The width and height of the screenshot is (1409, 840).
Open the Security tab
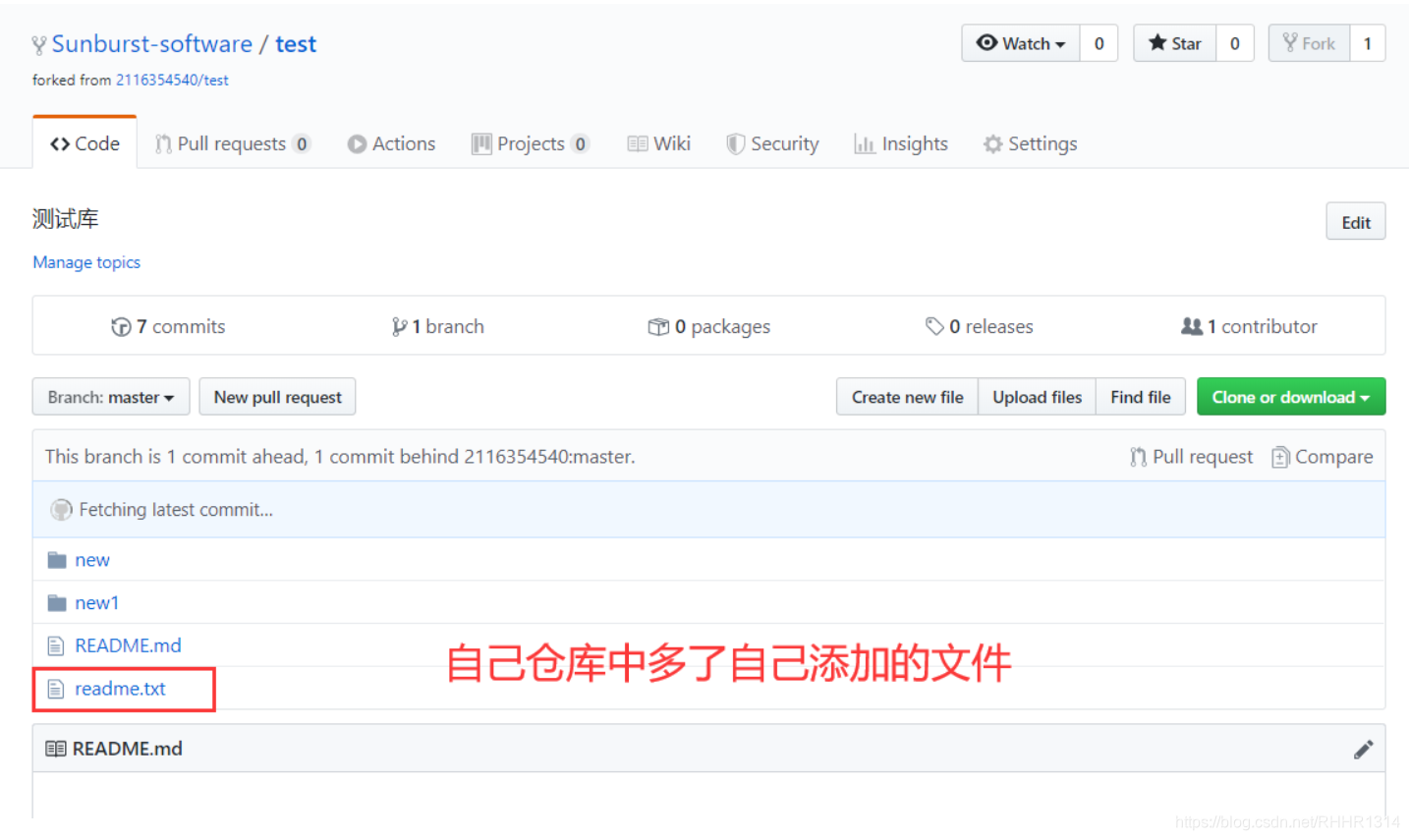coord(772,143)
